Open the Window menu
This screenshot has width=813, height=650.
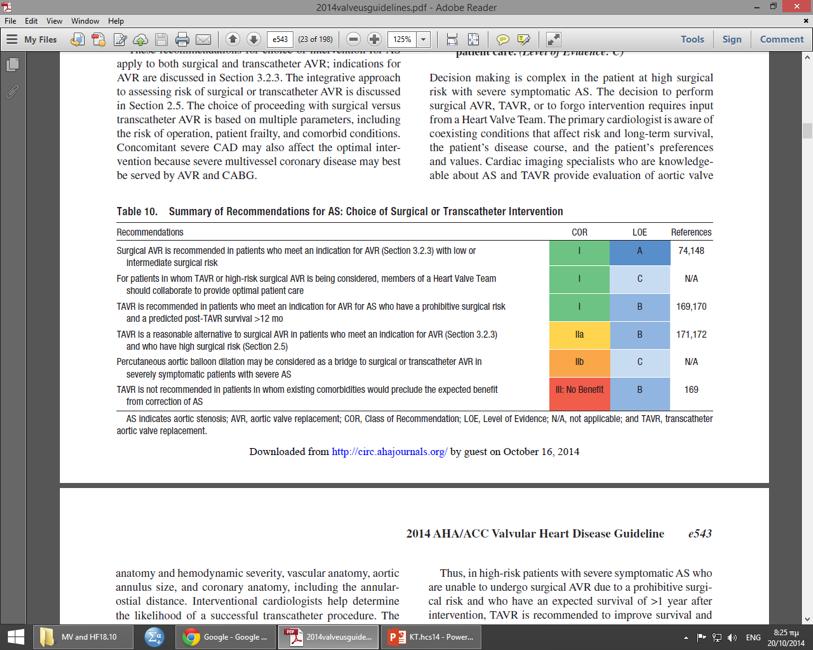click(85, 21)
